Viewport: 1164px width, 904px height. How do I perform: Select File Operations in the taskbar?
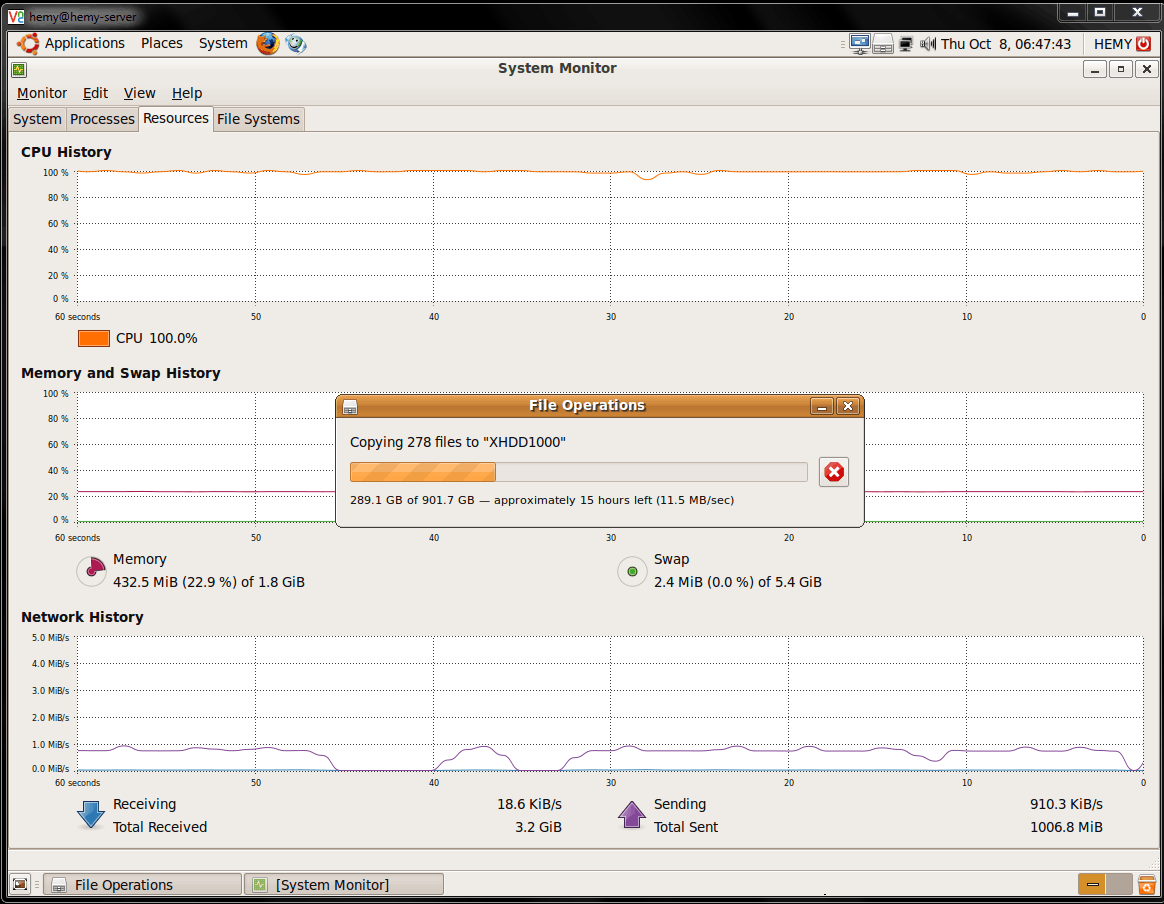pos(143,885)
